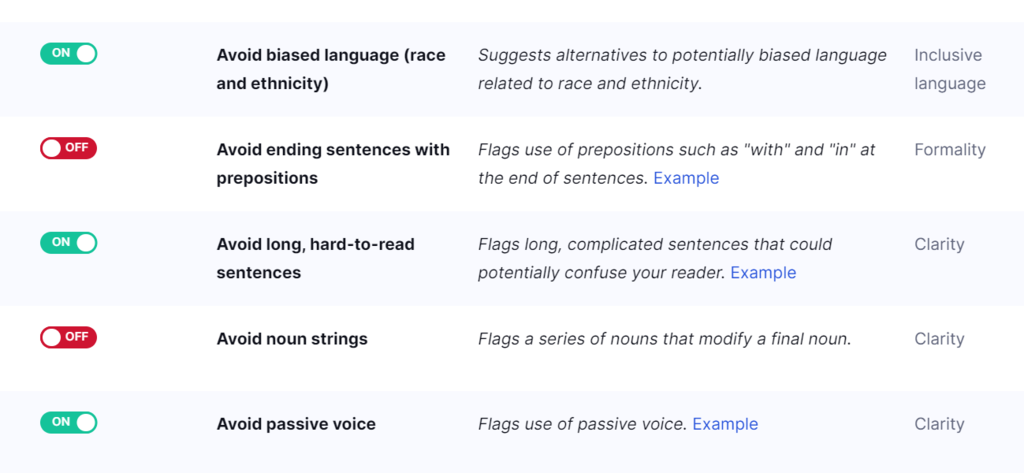Click the 'Avoid noun strings' rule name

click(x=292, y=339)
